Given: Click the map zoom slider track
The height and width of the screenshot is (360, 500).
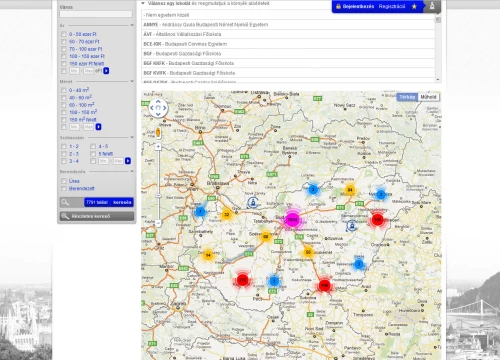Looking at the screenshot, I should (x=158, y=184).
